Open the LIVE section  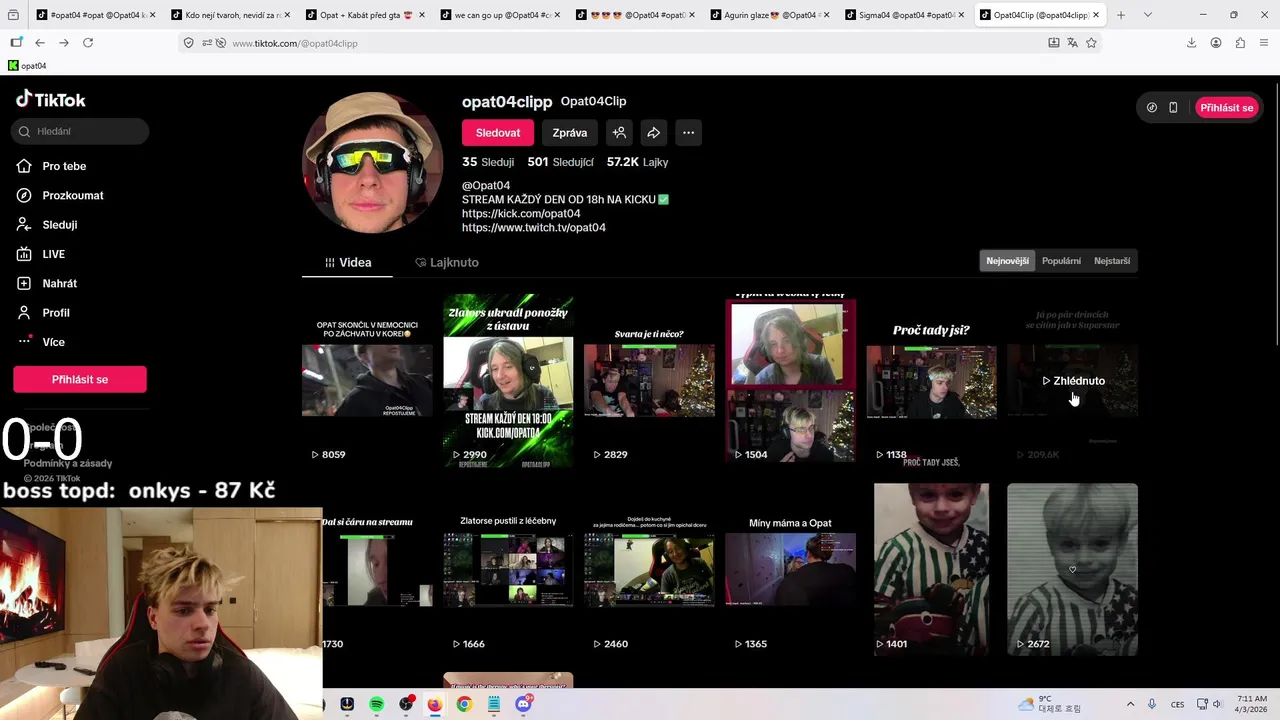tap(54, 254)
